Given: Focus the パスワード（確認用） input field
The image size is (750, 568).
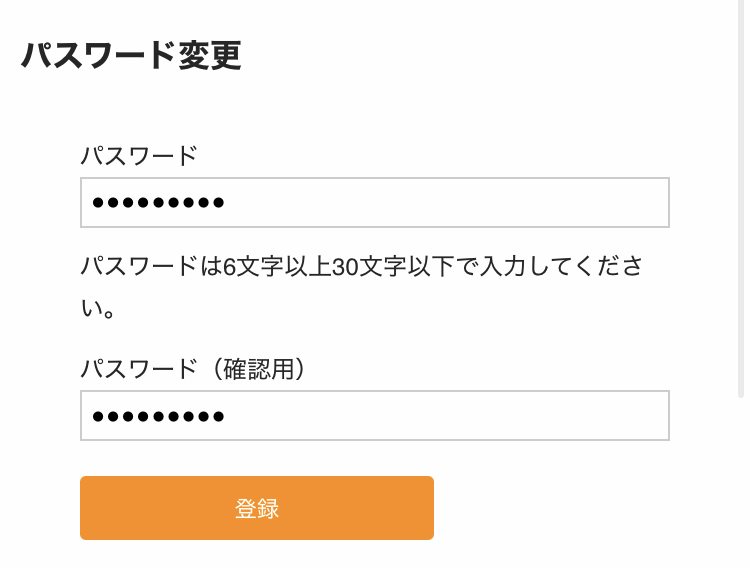Looking at the screenshot, I should pos(374,416).
